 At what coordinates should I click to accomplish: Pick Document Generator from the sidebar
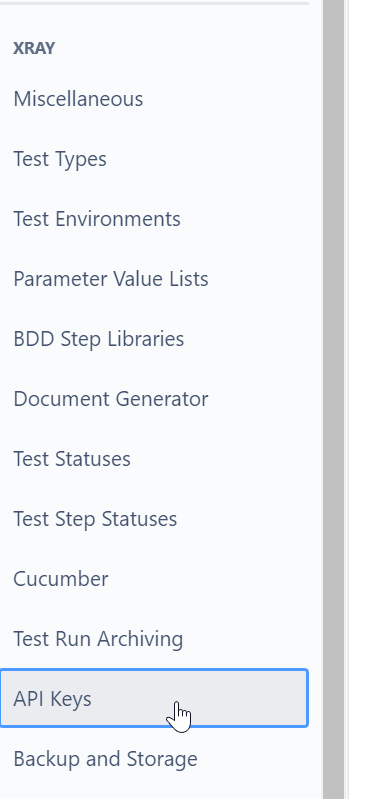(154, 399)
